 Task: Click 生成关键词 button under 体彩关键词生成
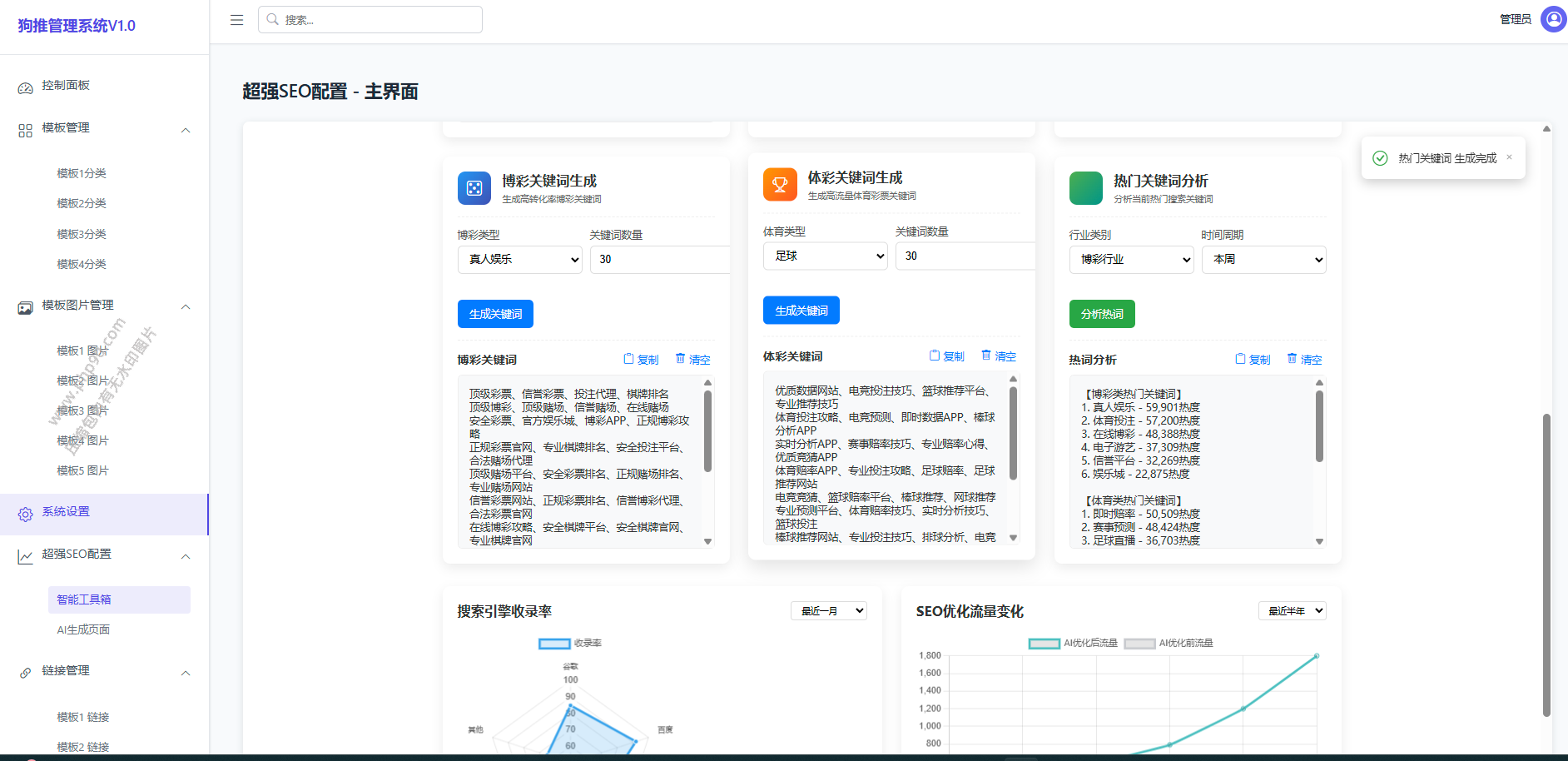tap(801, 311)
